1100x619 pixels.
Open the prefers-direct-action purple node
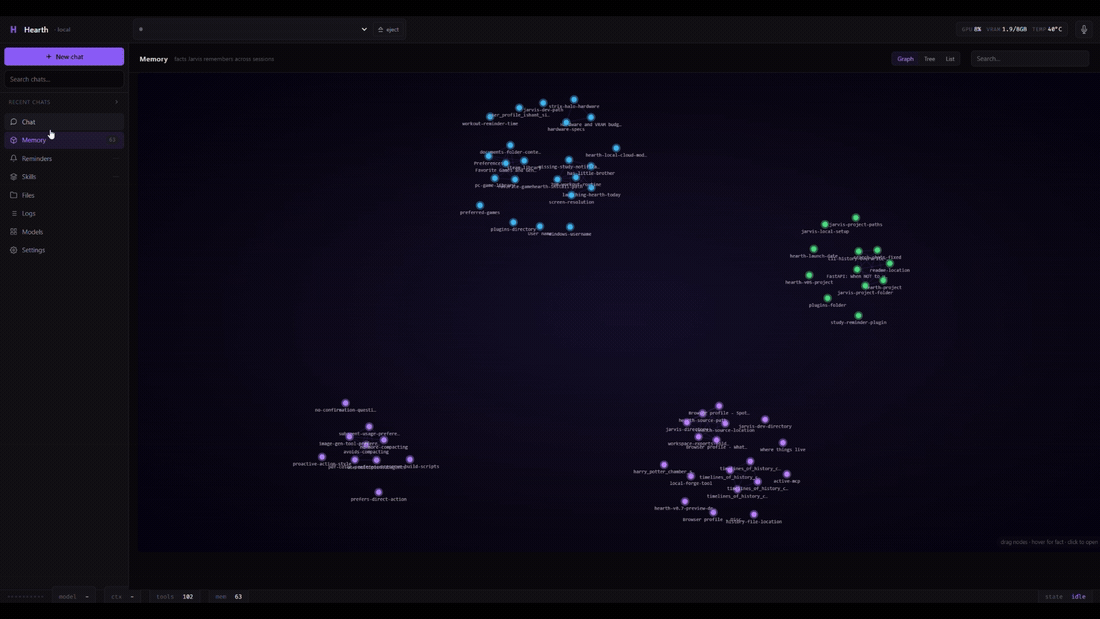tap(379, 493)
